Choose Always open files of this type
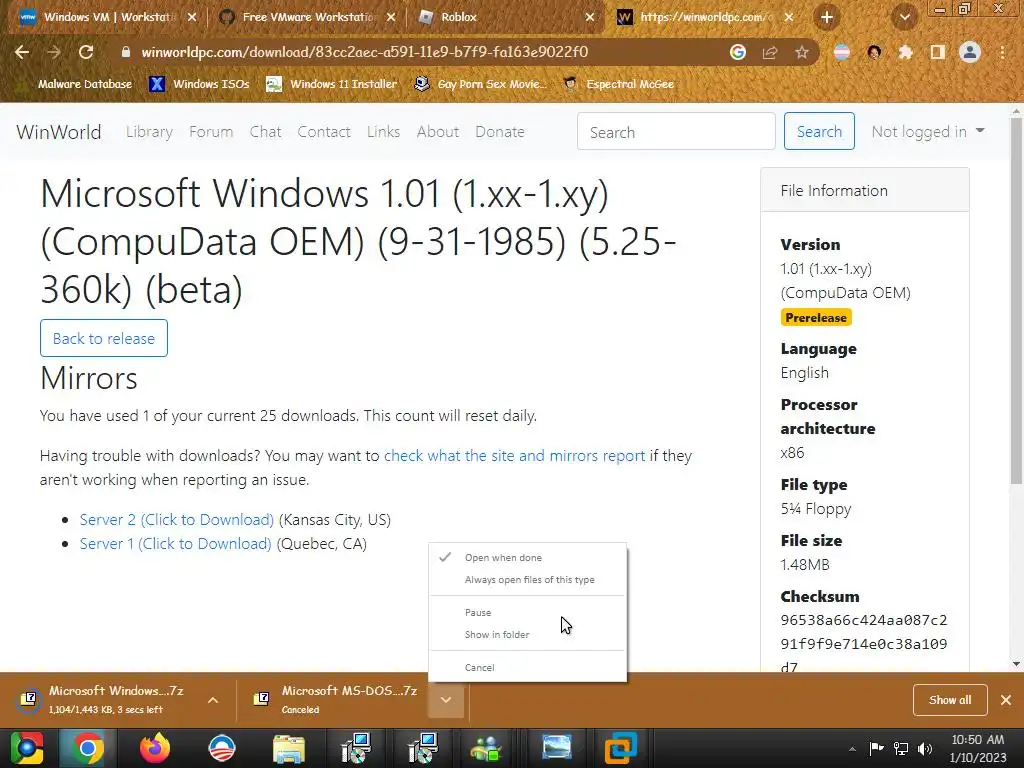Viewport: 1024px width, 768px height. 528,580
